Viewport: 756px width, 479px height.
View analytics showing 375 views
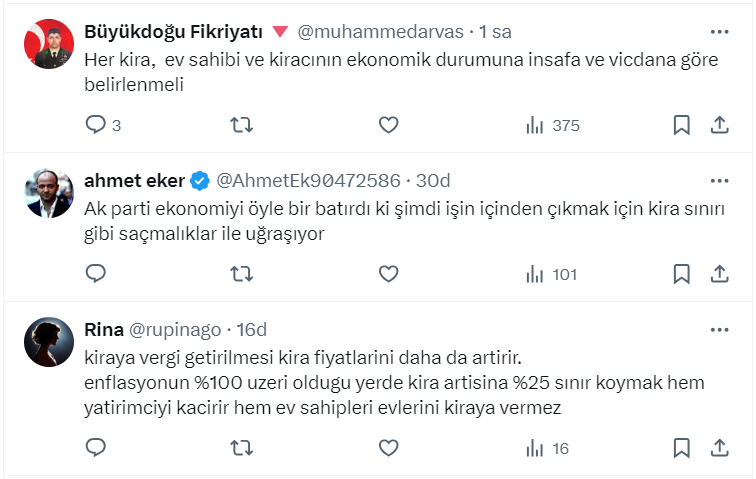(552, 125)
